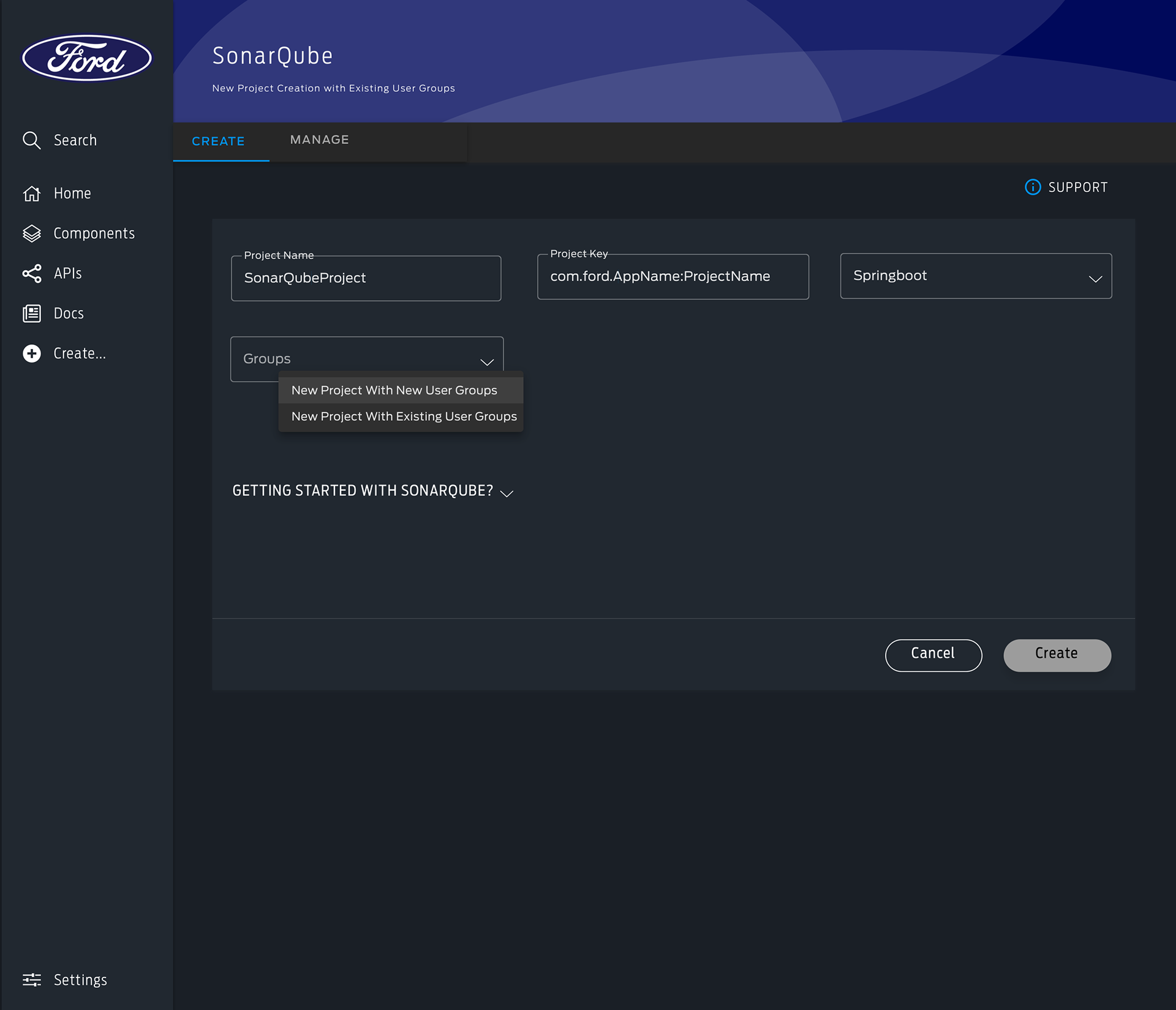Screen dimensions: 1176x1010
Task: Focus the Project Key input field
Action: point(673,277)
